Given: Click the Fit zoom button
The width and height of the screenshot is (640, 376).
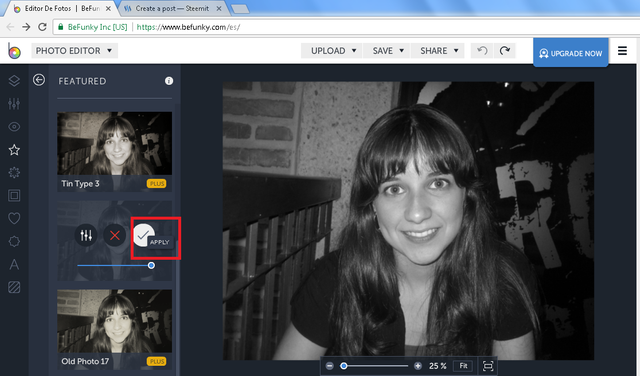Looking at the screenshot, I should (463, 366).
